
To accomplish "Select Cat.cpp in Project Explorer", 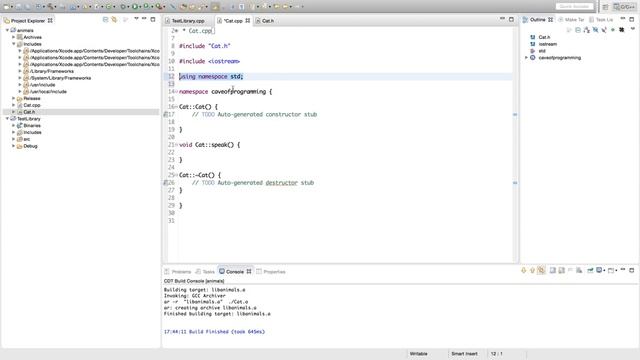I will (31, 105).
